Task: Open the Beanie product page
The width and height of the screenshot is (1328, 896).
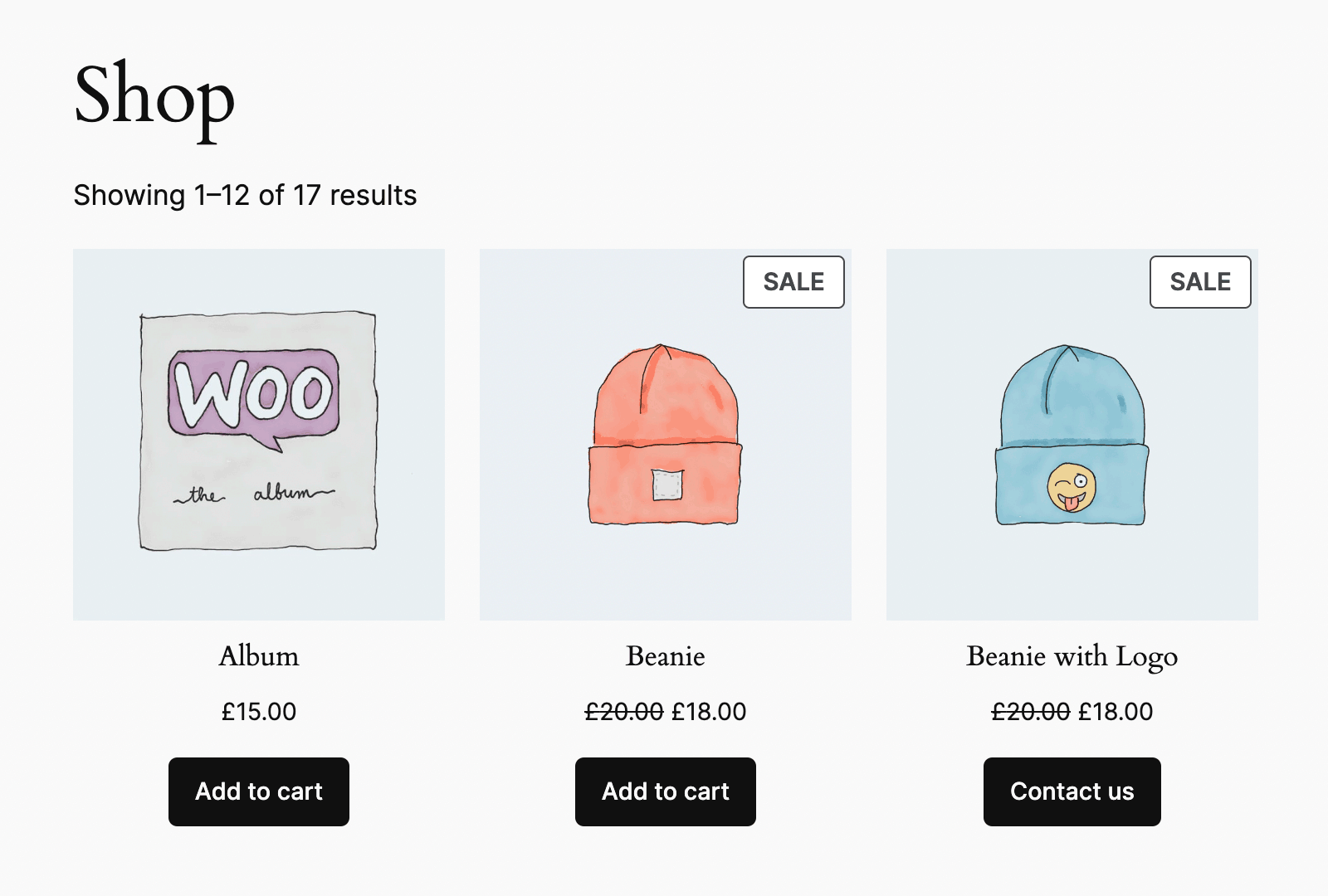Action: point(665,656)
